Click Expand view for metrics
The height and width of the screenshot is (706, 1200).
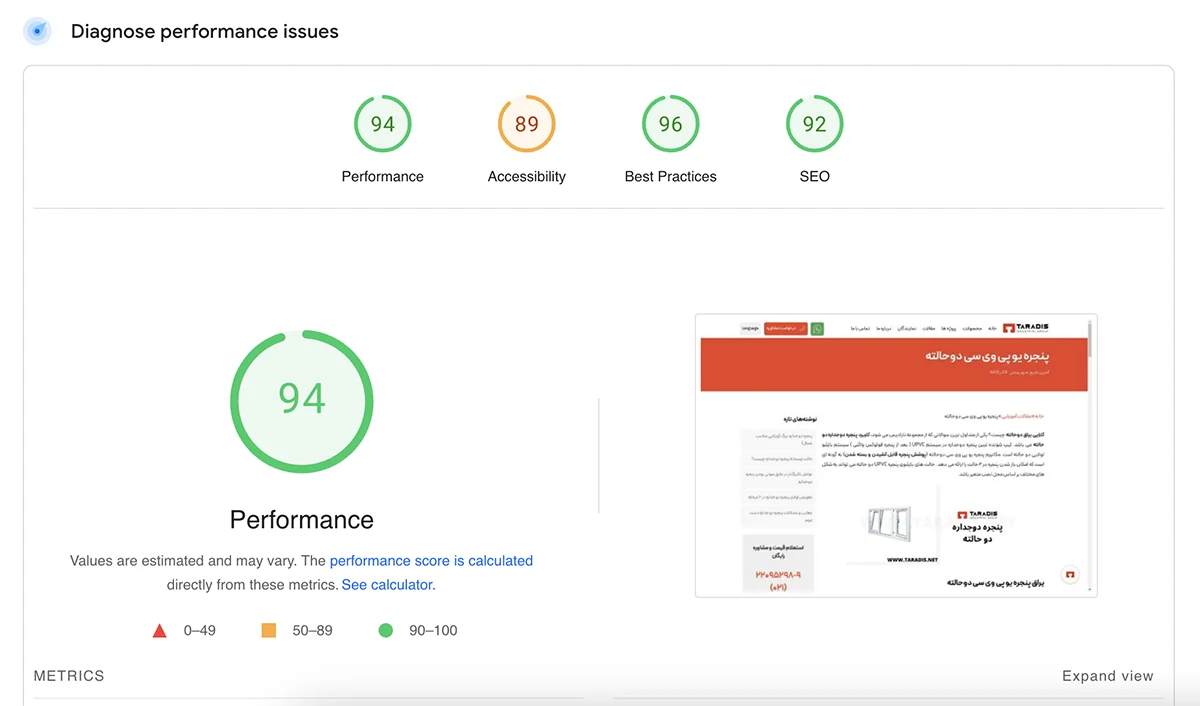(x=1108, y=676)
